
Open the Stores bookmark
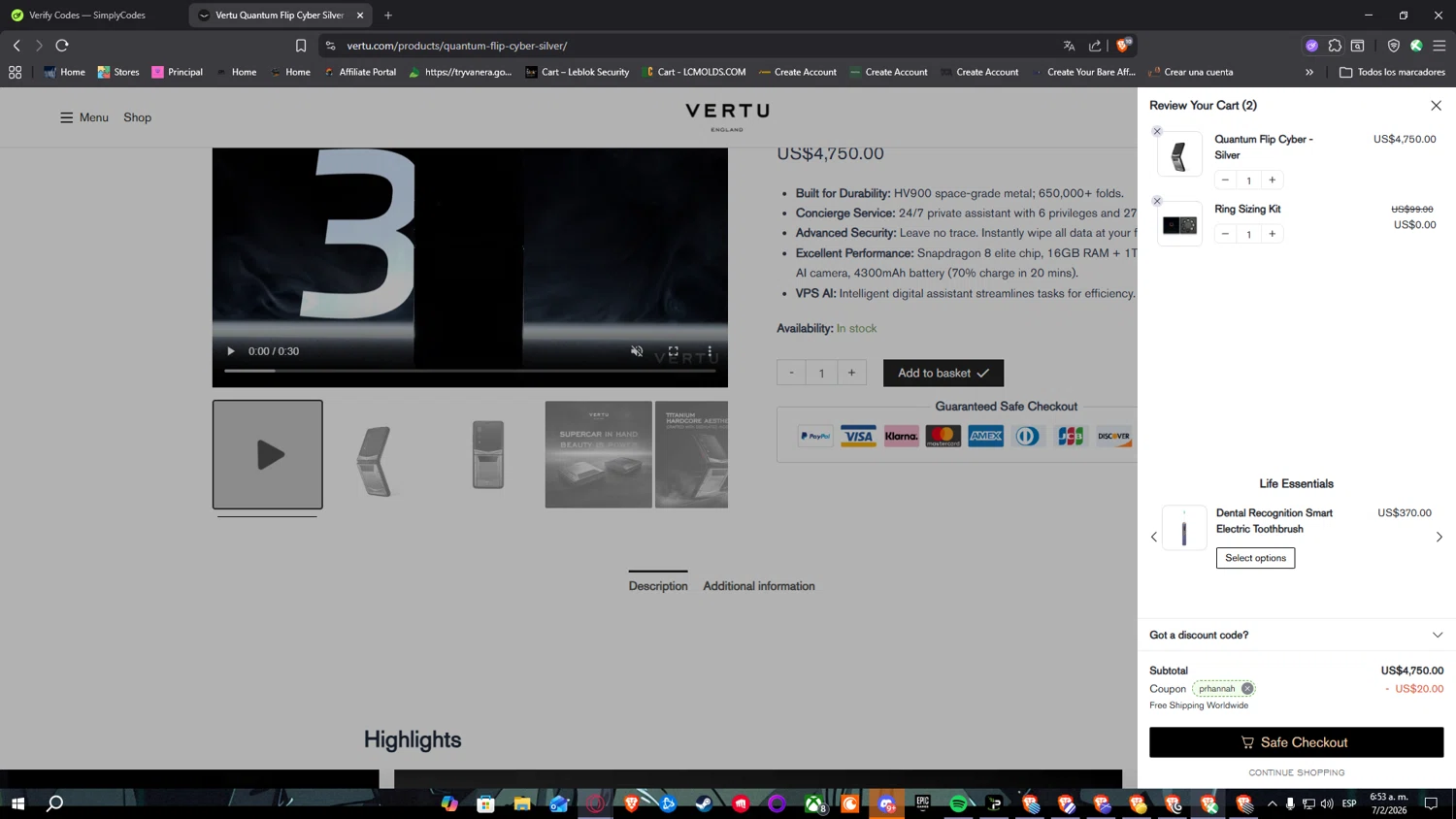coord(118,72)
